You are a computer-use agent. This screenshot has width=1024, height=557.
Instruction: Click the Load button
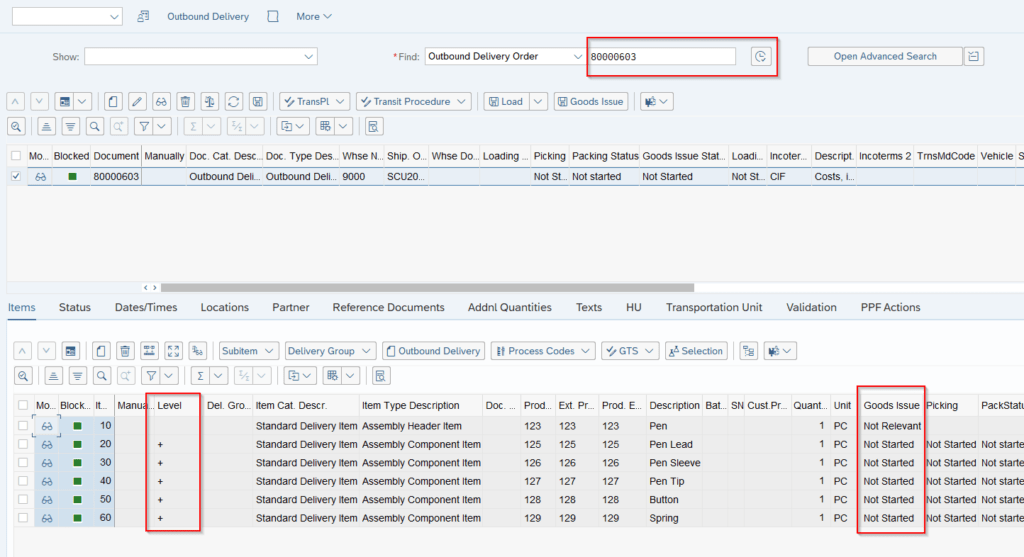click(506, 102)
